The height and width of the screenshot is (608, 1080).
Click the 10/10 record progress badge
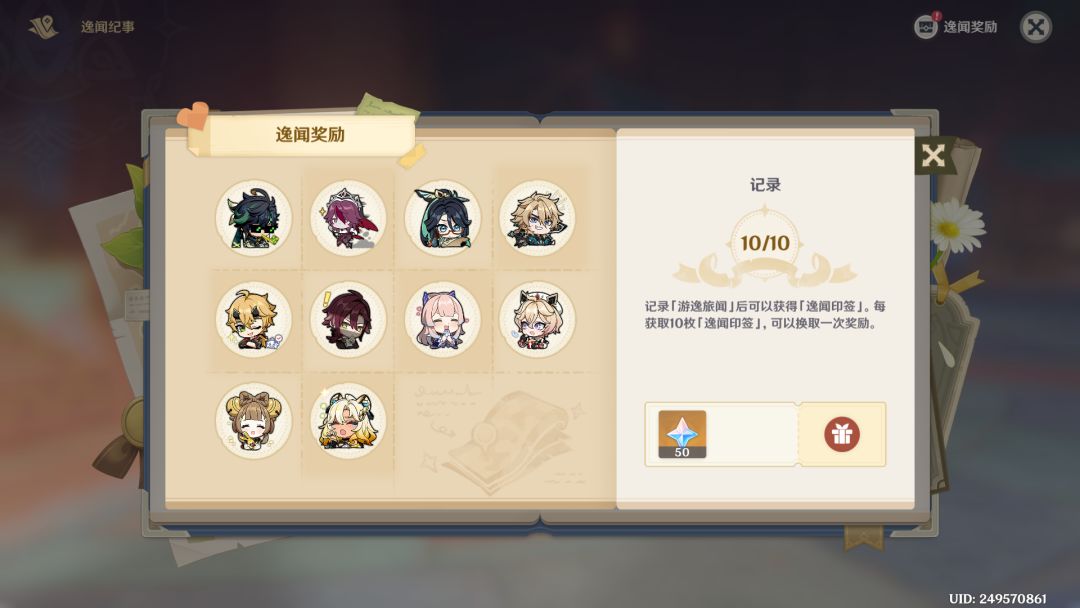[765, 243]
